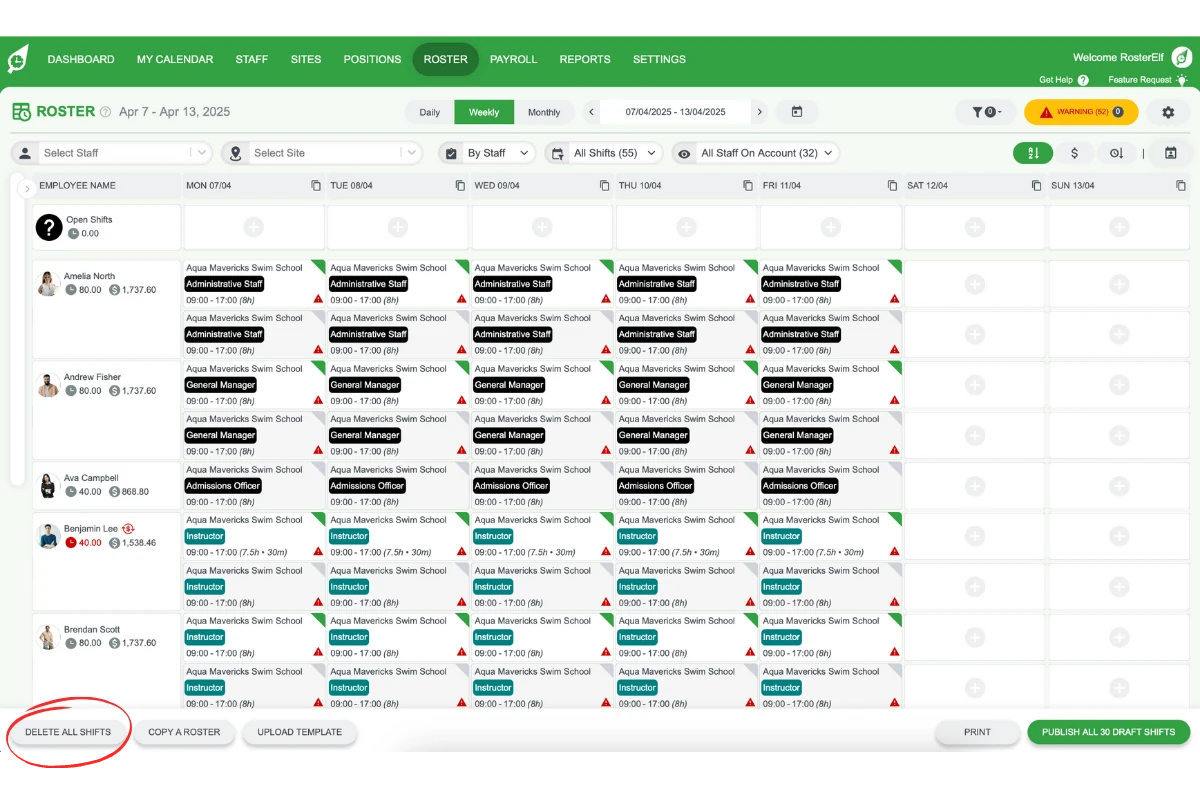The image size is (1200, 800).
Task: Click the Open Shifts row label
Action: 89,219
